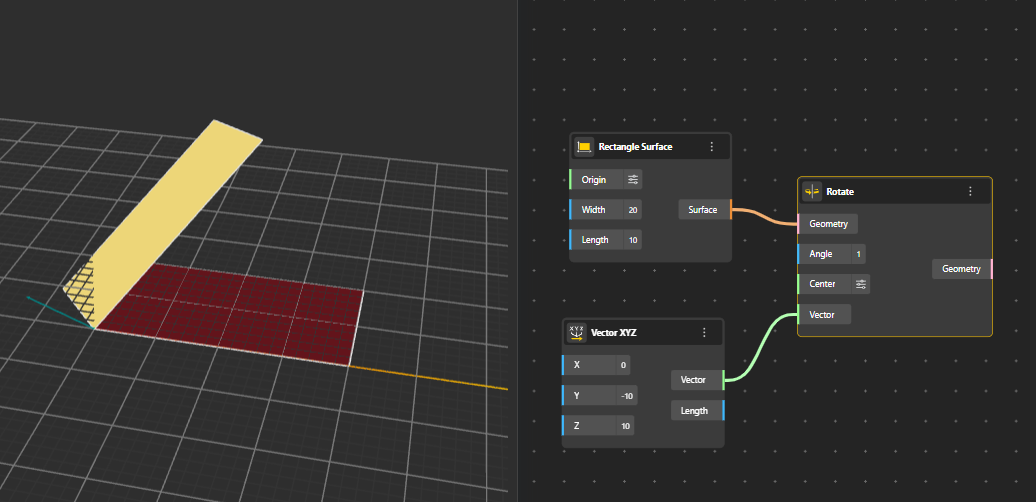Select the Rectangle Surface node title
Viewport: 1036px width, 502px height.
click(635, 147)
